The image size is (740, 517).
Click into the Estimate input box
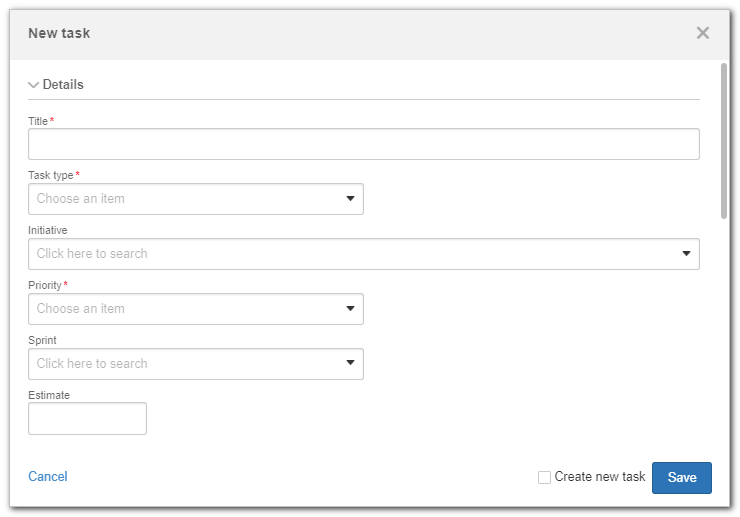(x=87, y=418)
